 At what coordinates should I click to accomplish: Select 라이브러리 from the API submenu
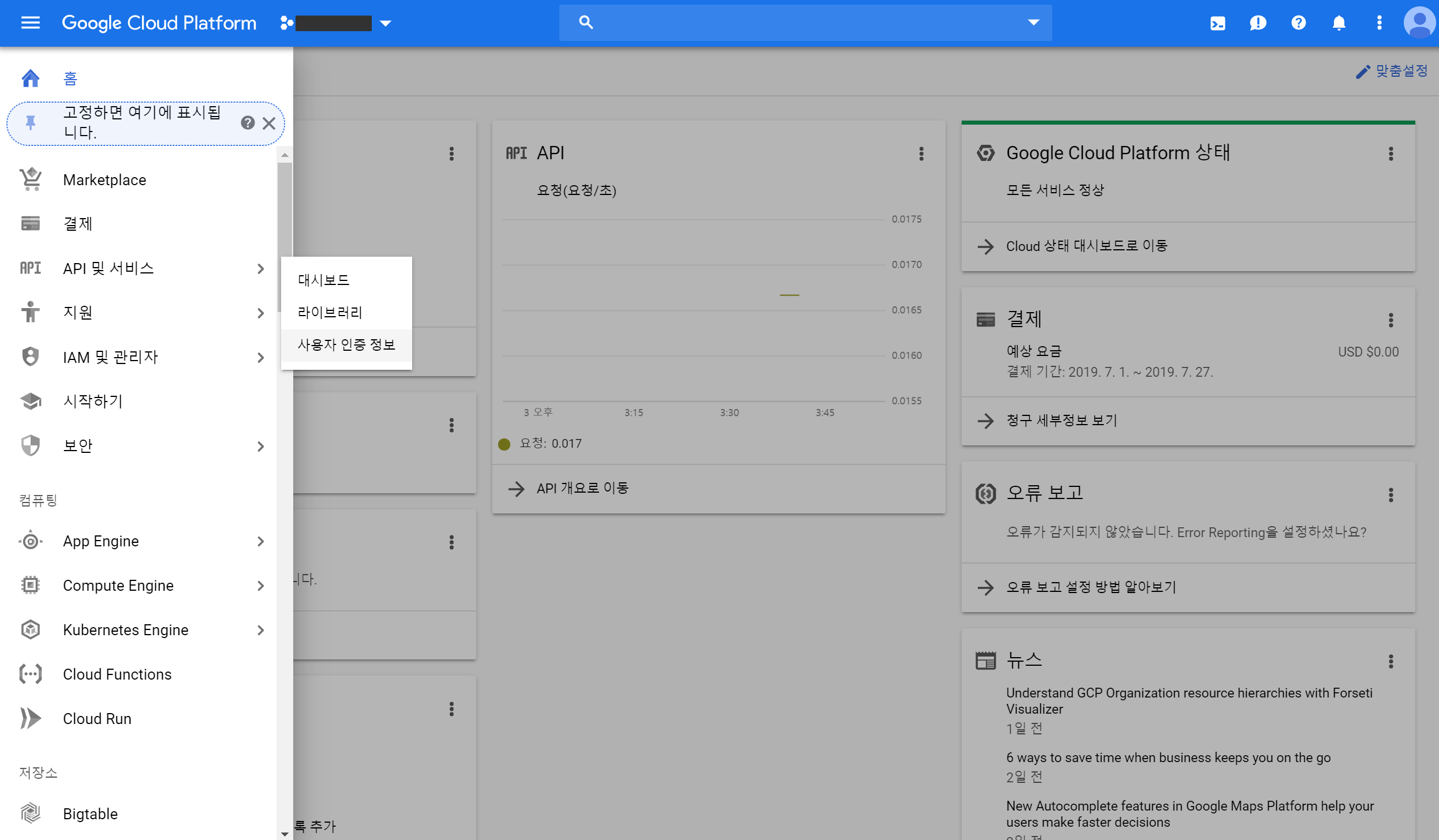coord(330,312)
